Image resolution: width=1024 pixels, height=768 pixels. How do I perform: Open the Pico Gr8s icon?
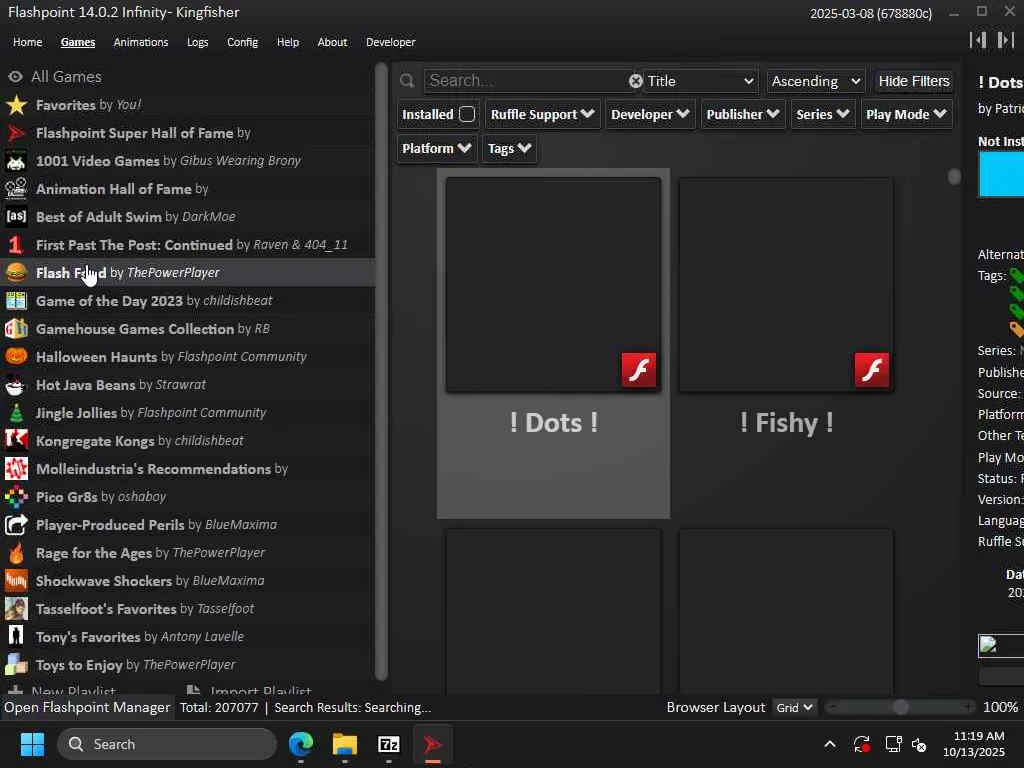[x=16, y=497]
